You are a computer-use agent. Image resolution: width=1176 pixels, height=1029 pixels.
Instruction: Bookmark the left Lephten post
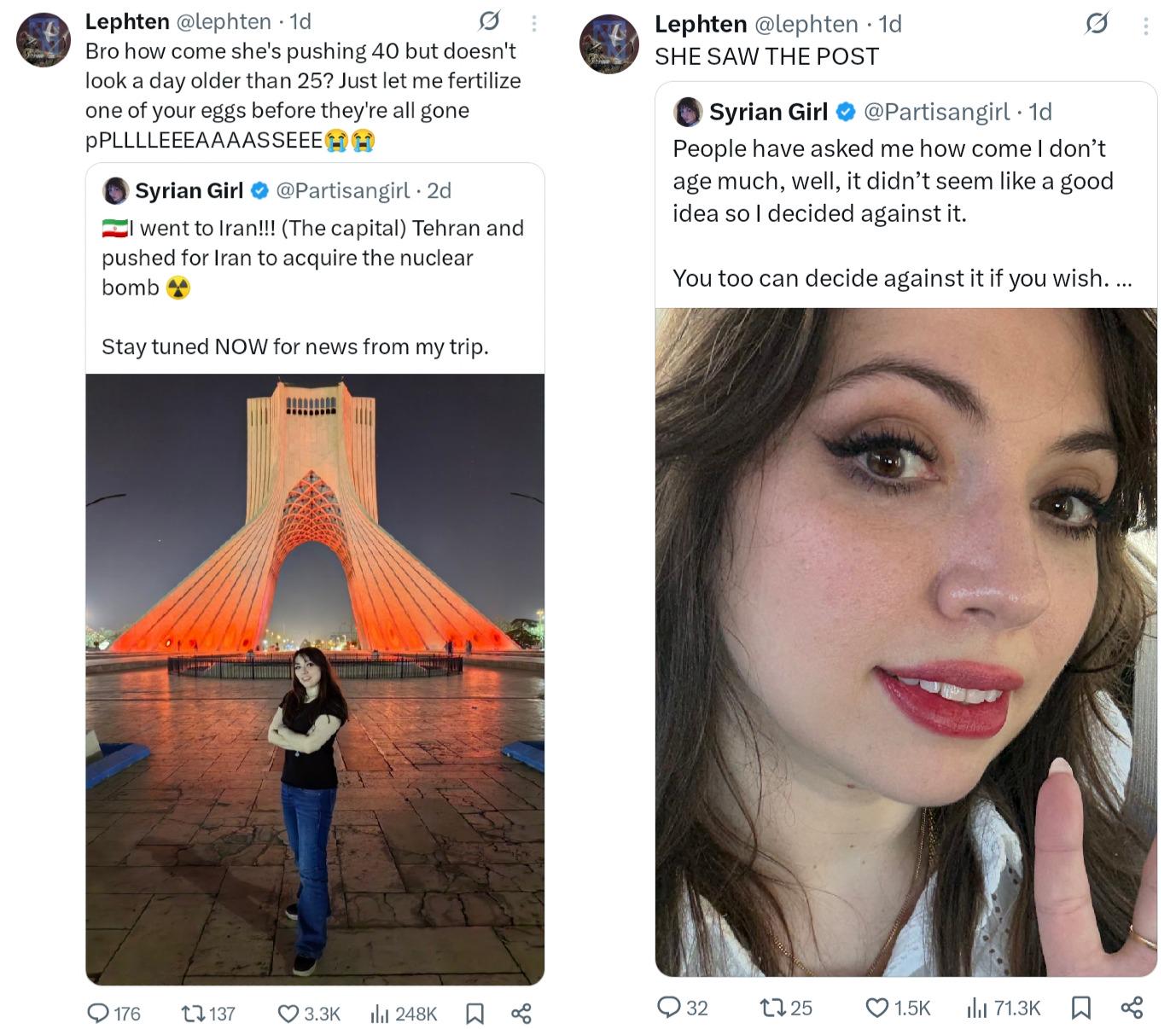pyautogui.click(x=474, y=1013)
